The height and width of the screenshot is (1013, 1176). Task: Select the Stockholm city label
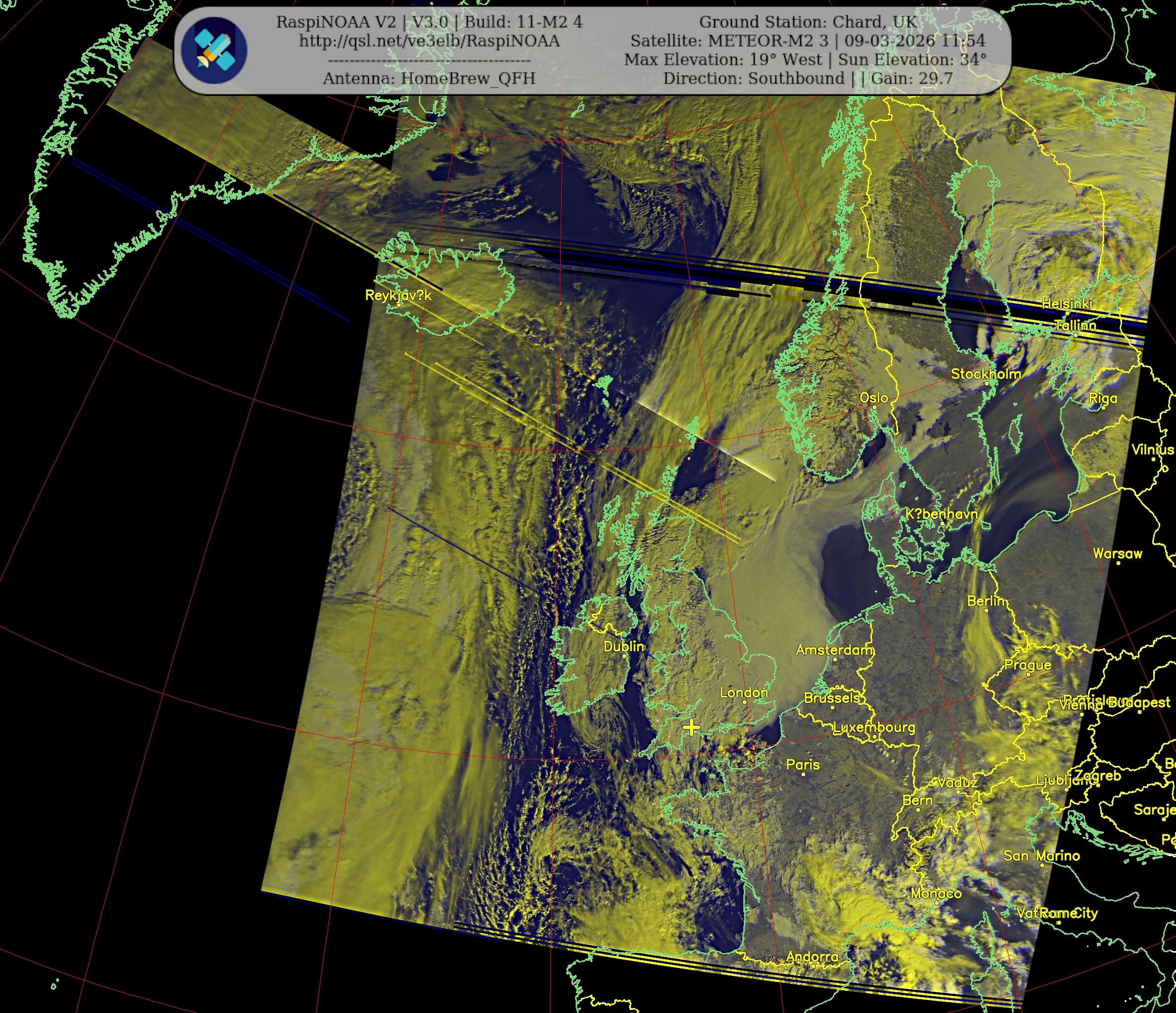pos(986,373)
